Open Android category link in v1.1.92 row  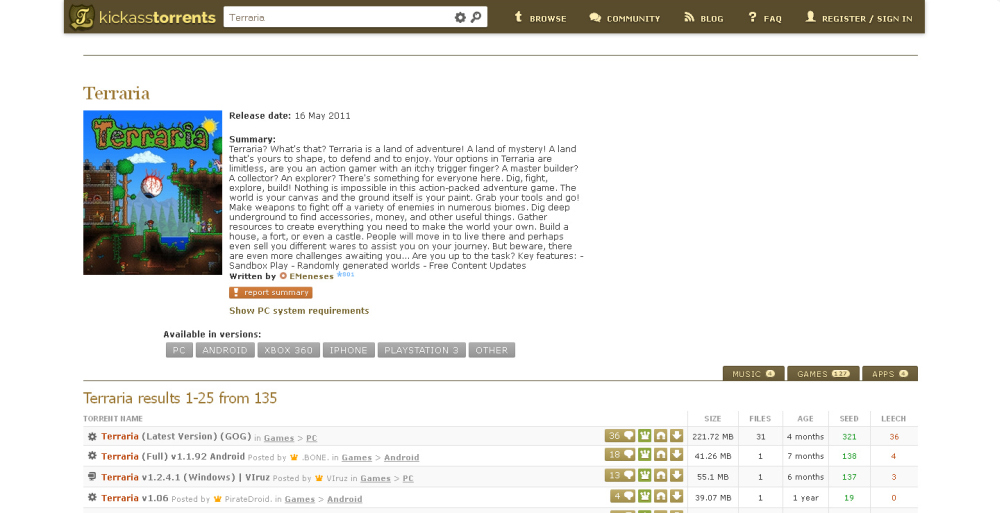pyautogui.click(x=402, y=457)
